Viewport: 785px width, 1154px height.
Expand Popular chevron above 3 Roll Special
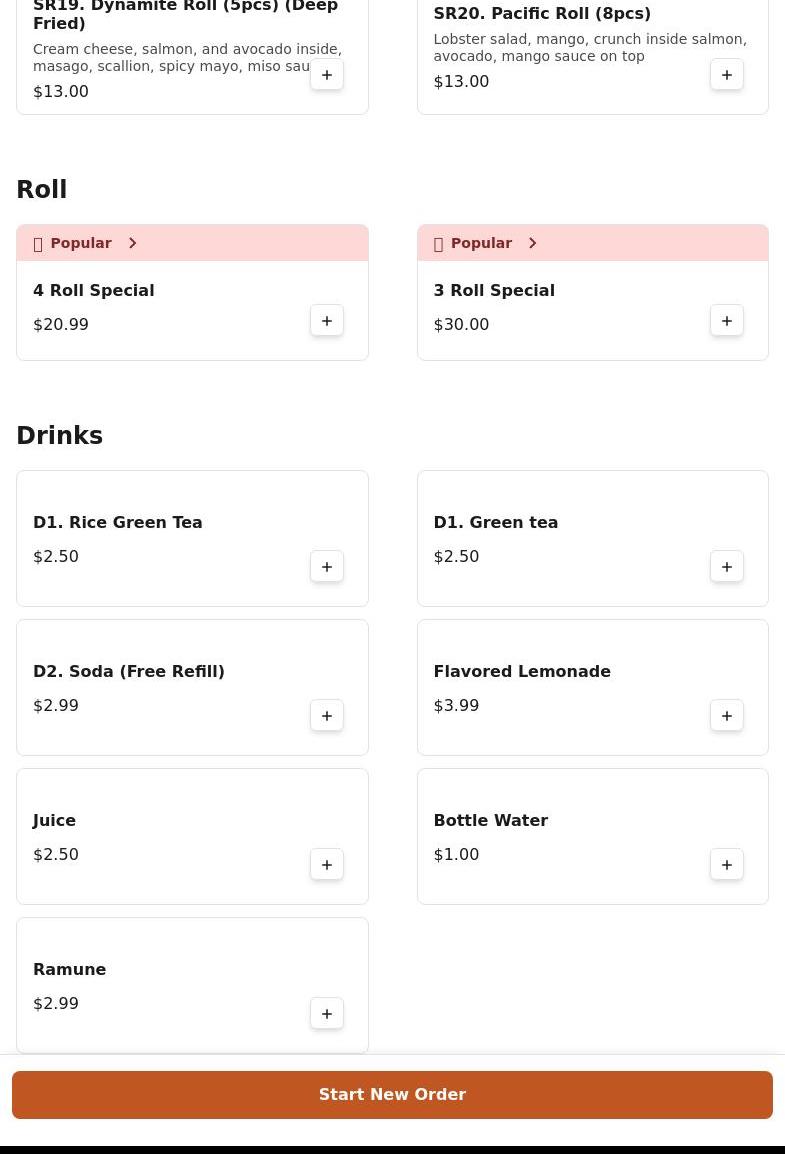[532, 243]
